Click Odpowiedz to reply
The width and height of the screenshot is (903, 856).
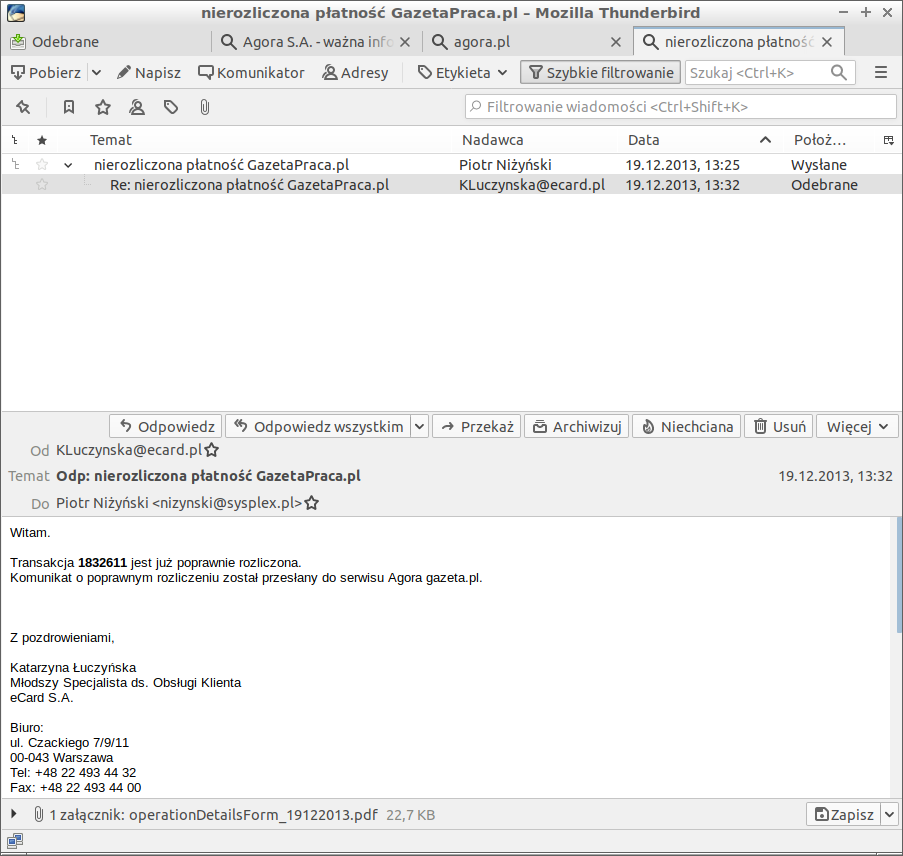[166, 427]
